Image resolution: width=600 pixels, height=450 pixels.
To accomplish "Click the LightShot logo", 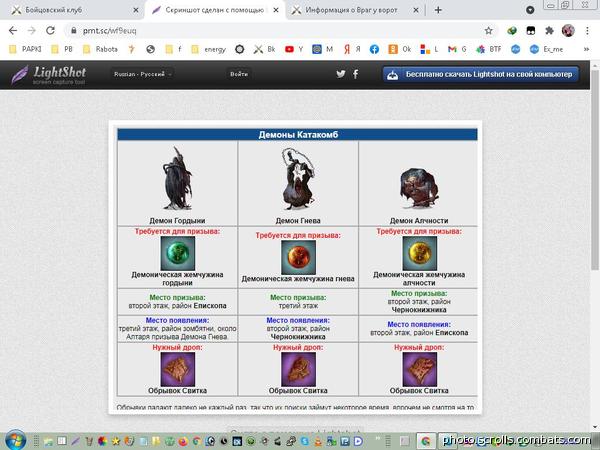I will (x=49, y=75).
